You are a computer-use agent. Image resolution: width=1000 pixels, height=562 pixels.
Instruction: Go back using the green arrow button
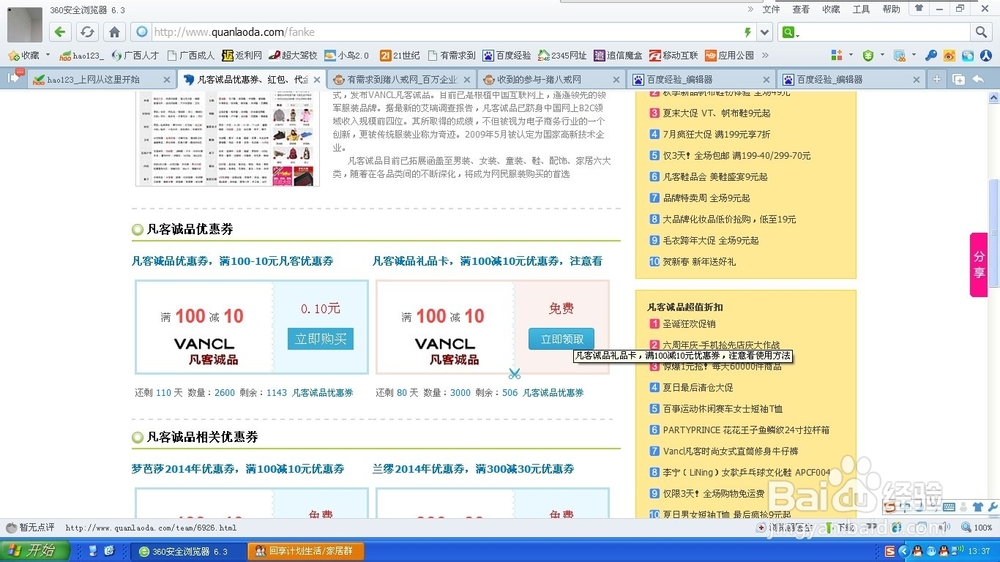point(60,32)
